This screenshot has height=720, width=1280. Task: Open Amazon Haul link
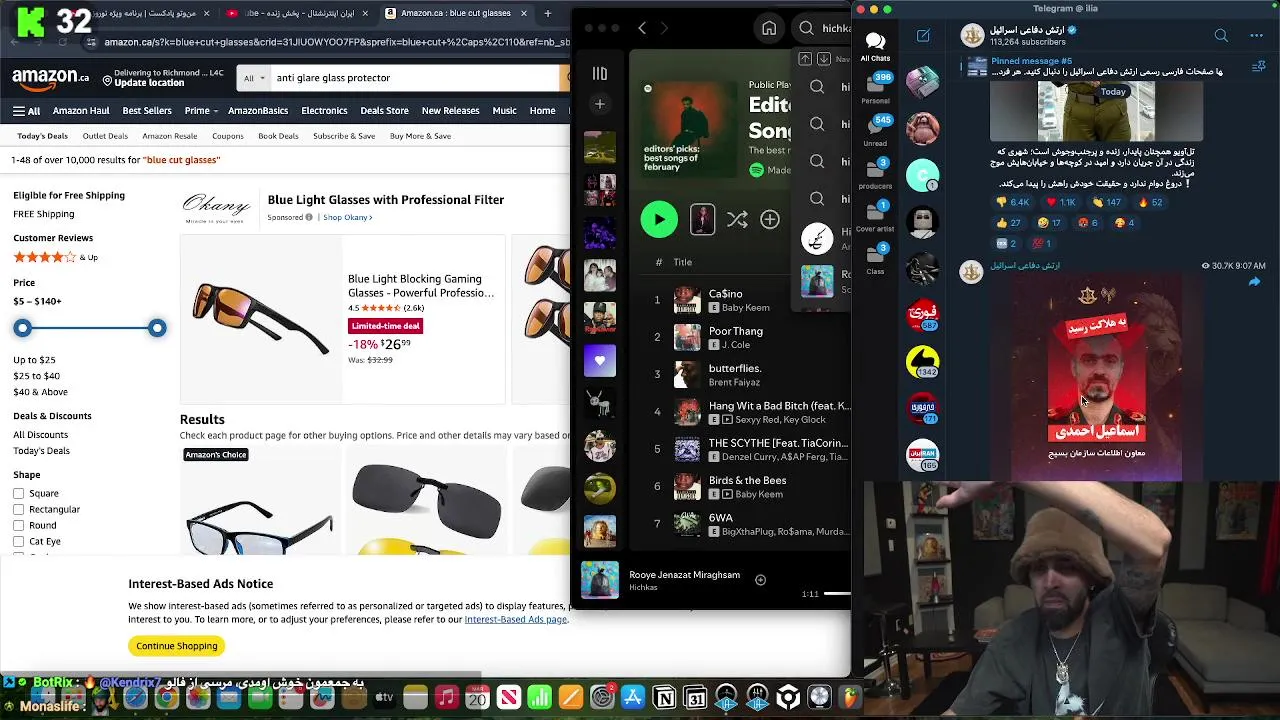81,111
